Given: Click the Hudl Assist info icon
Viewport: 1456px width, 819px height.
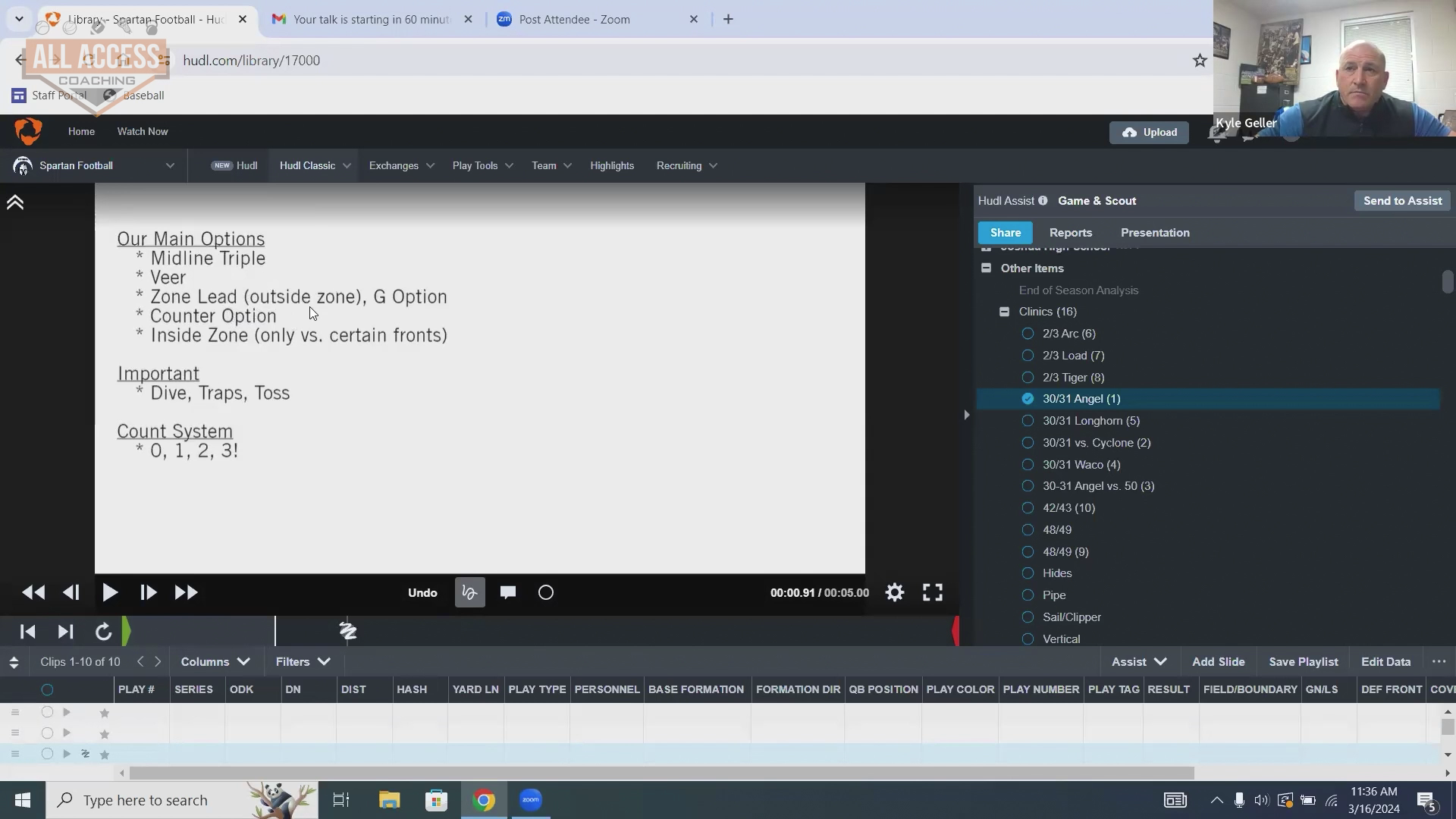Looking at the screenshot, I should point(1043,201).
